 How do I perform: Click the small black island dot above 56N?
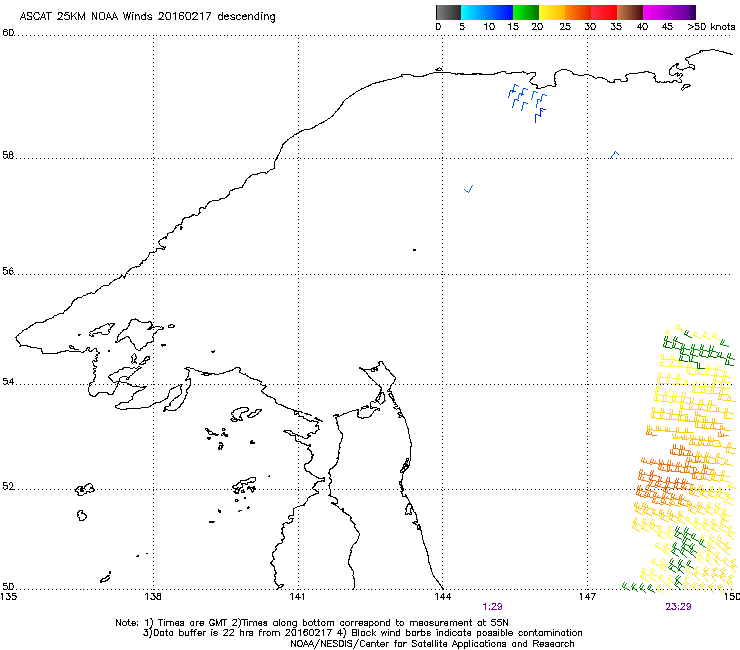pos(414,250)
